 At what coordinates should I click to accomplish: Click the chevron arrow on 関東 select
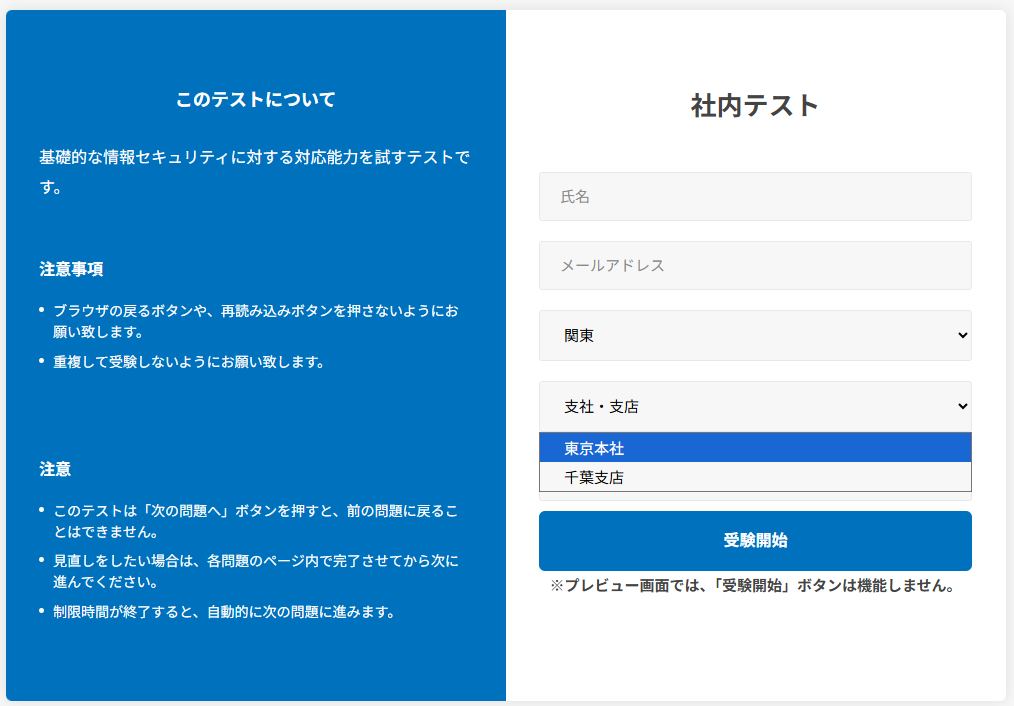962,336
